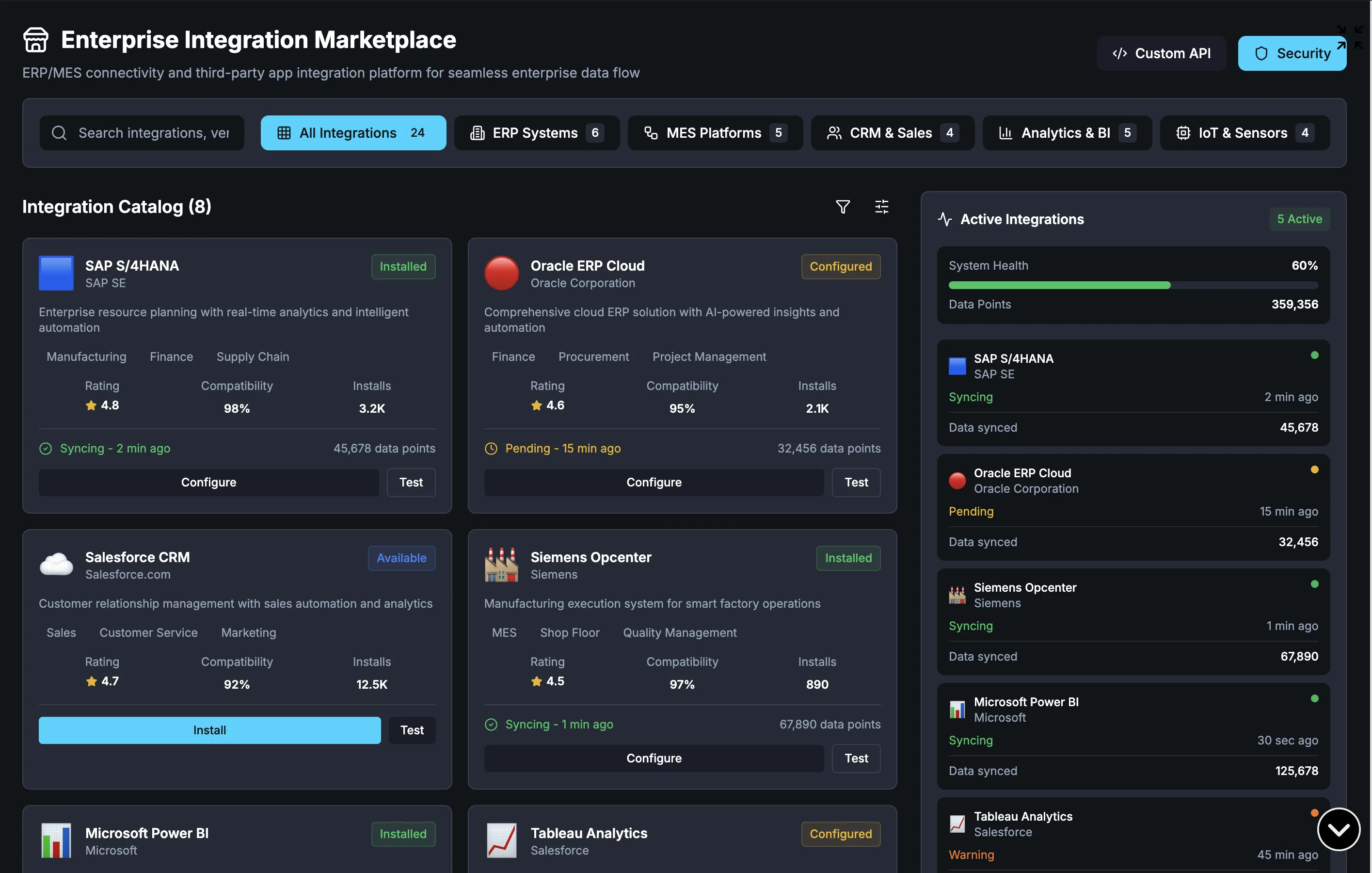Open the MES Platforms tab
Screen dimensions: 1372x873
click(x=715, y=133)
